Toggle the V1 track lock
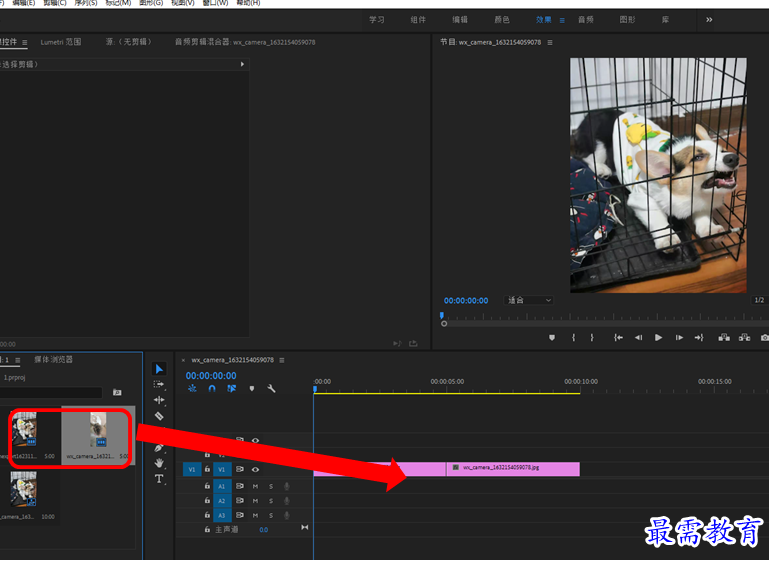 coord(207,469)
